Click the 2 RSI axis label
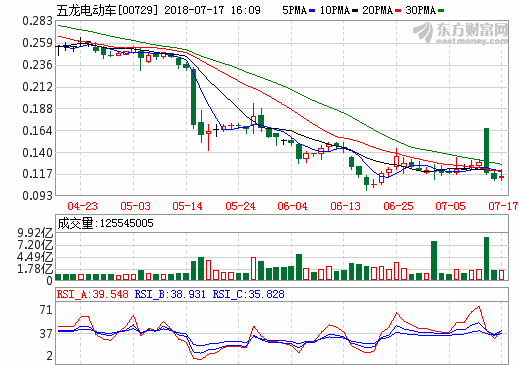Screen dimensions: 520x365 (50, 356)
